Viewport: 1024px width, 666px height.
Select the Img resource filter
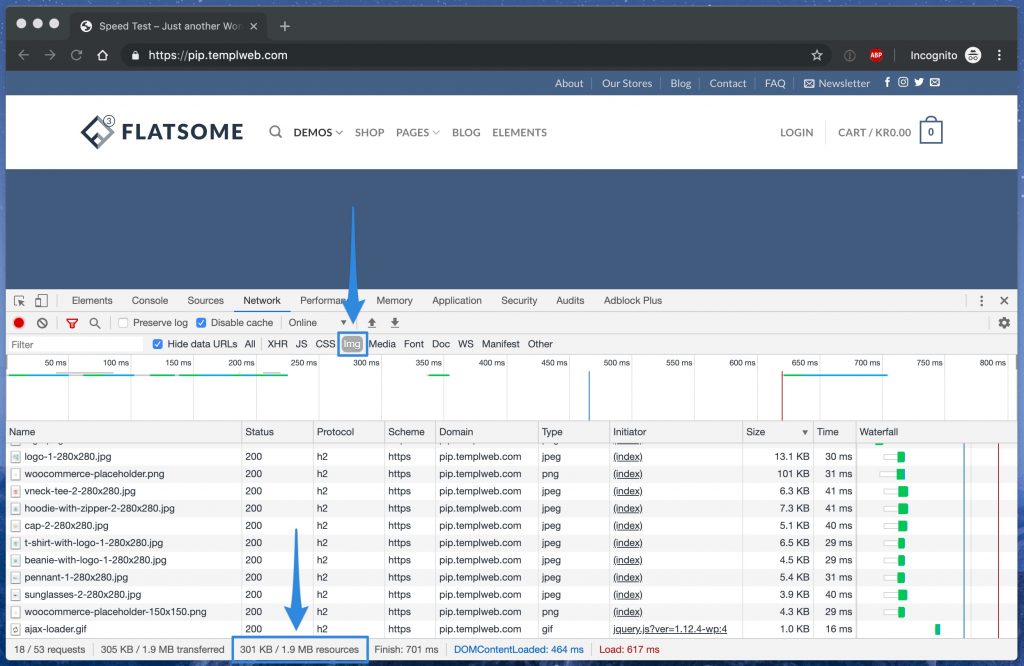(x=352, y=344)
